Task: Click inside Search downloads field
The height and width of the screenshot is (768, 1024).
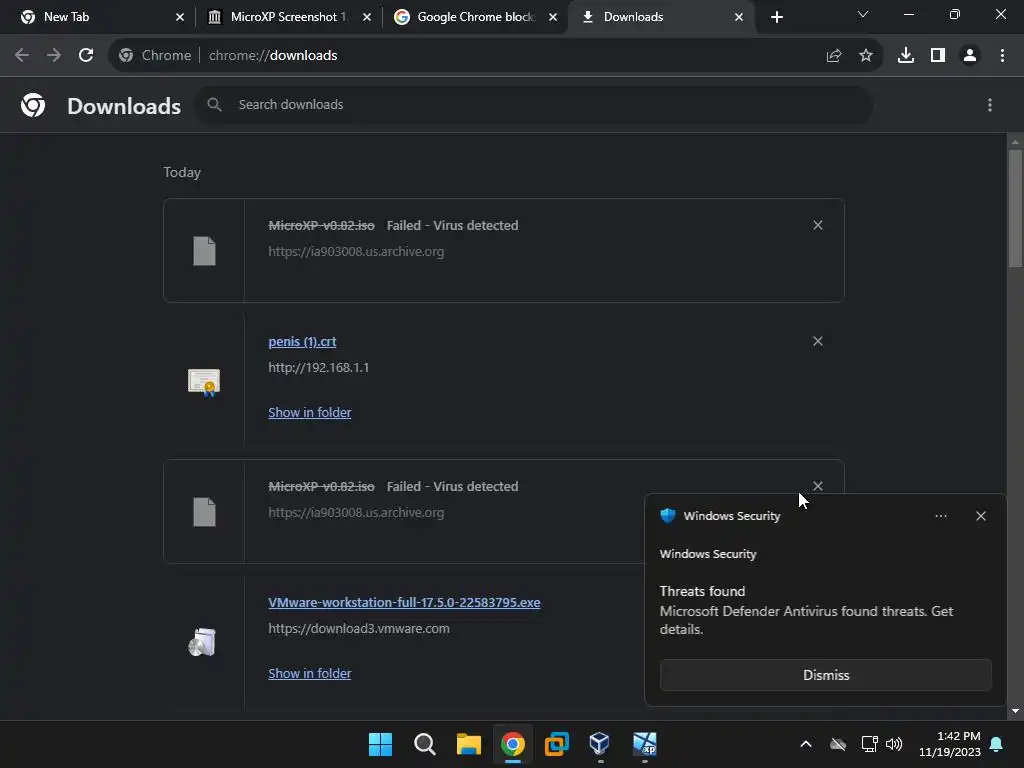Action: click(x=536, y=104)
